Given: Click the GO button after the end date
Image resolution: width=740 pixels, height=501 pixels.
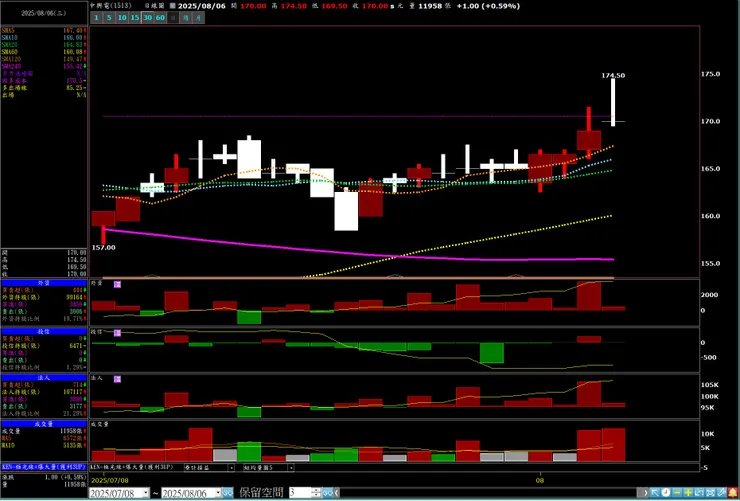Looking at the screenshot, I should point(227,493).
